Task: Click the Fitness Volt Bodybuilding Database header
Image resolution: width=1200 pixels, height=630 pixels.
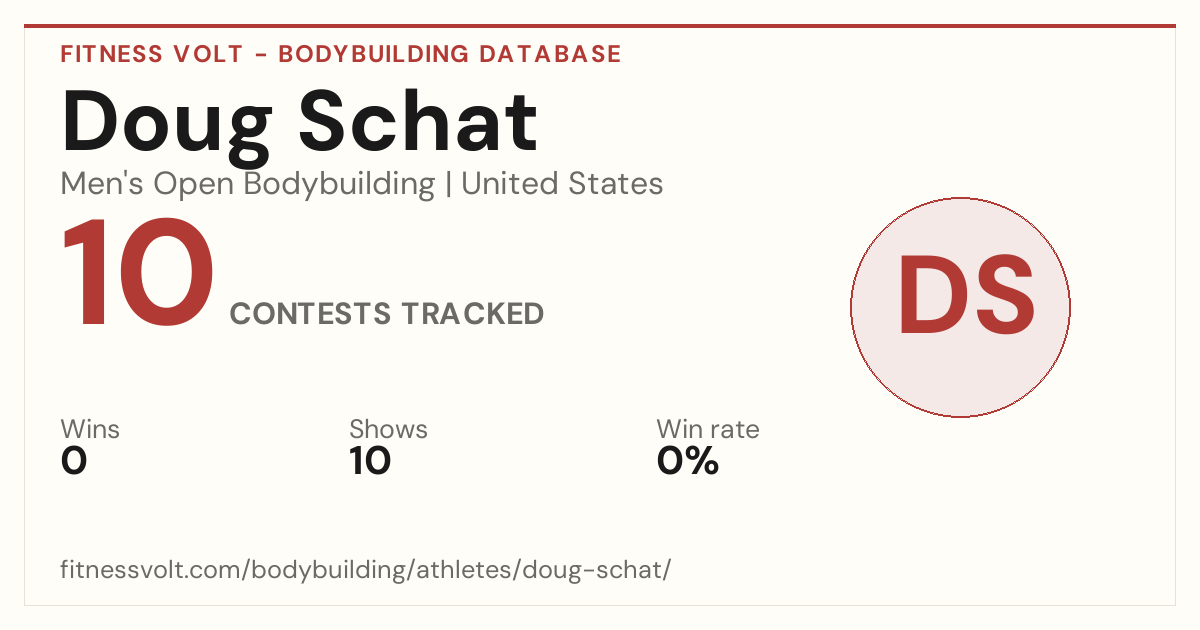Action: [x=341, y=54]
